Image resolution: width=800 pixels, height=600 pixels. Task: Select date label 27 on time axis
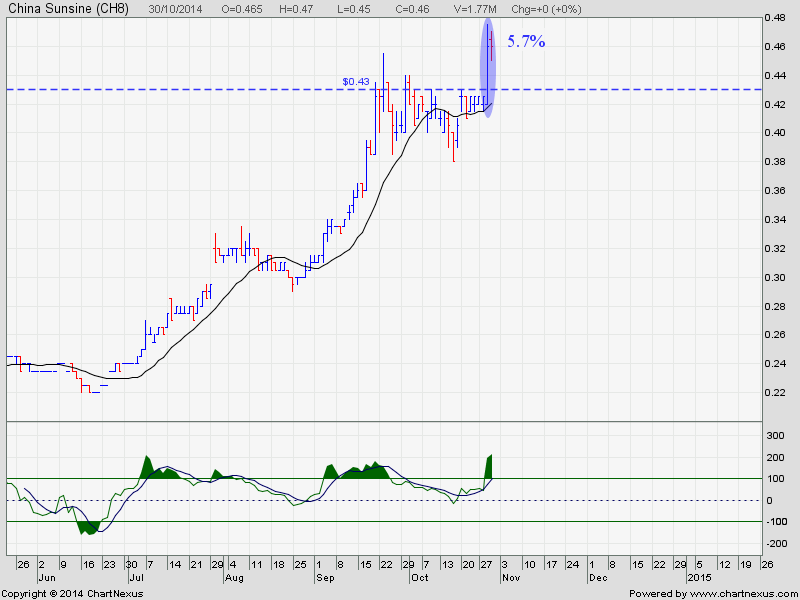tap(486, 565)
